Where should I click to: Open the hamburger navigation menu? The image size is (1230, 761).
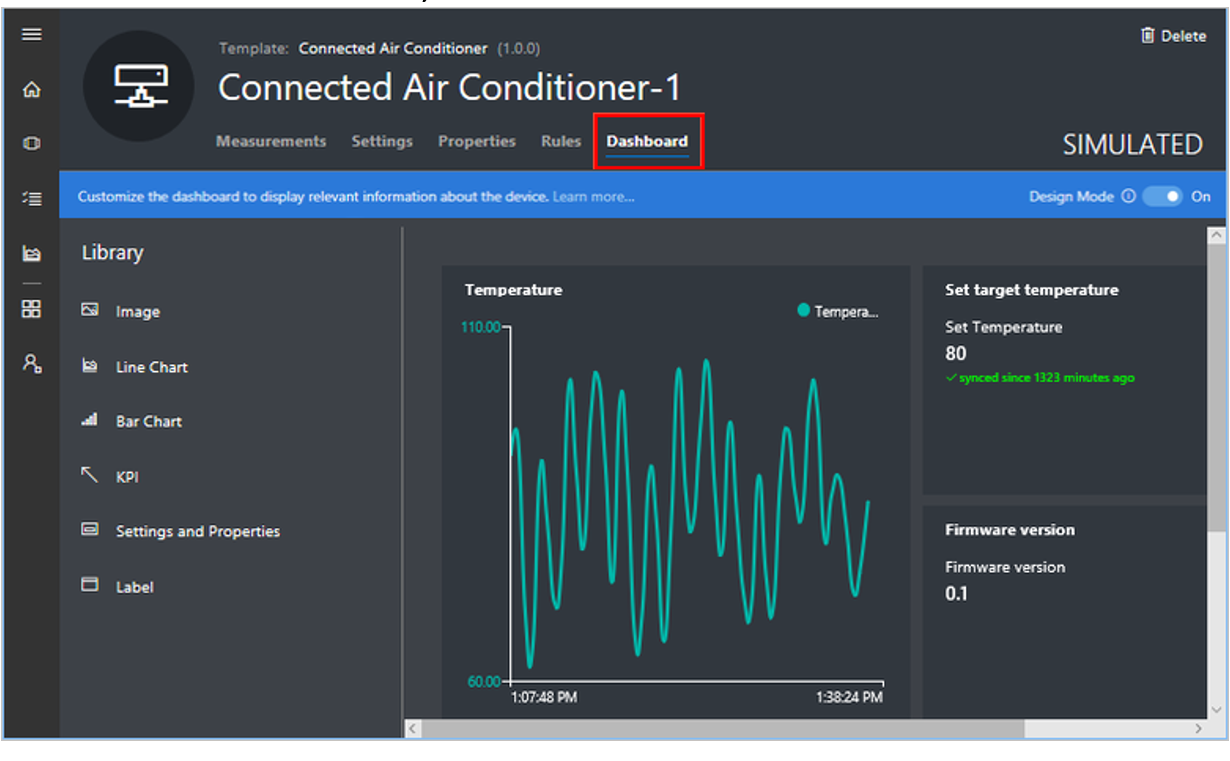(31, 35)
